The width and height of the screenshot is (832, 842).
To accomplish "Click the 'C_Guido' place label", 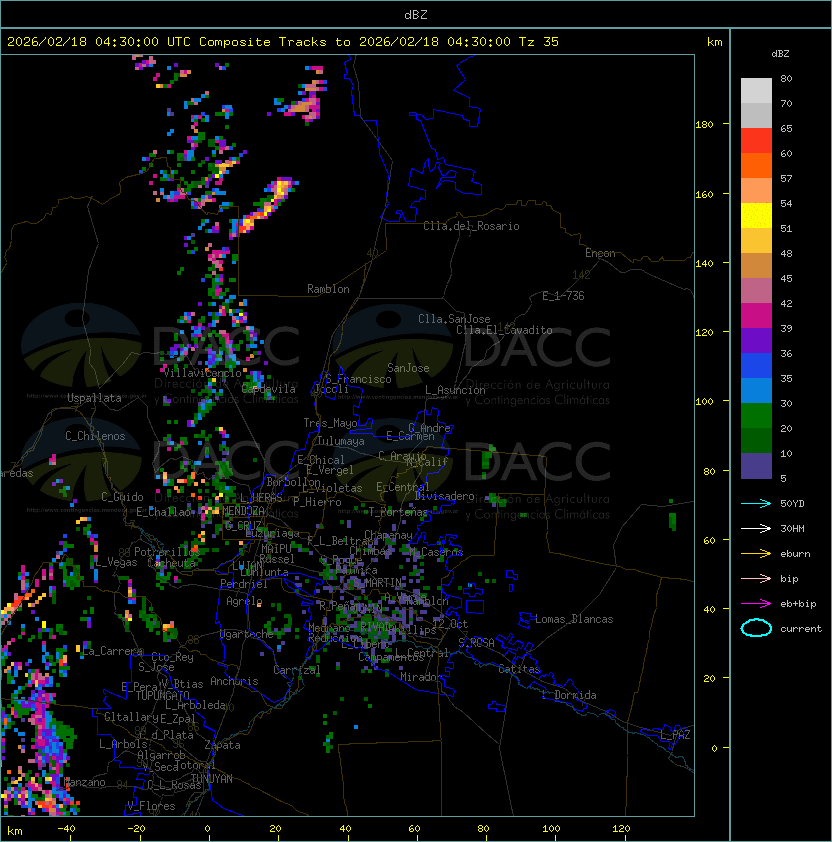I will 122,497.
